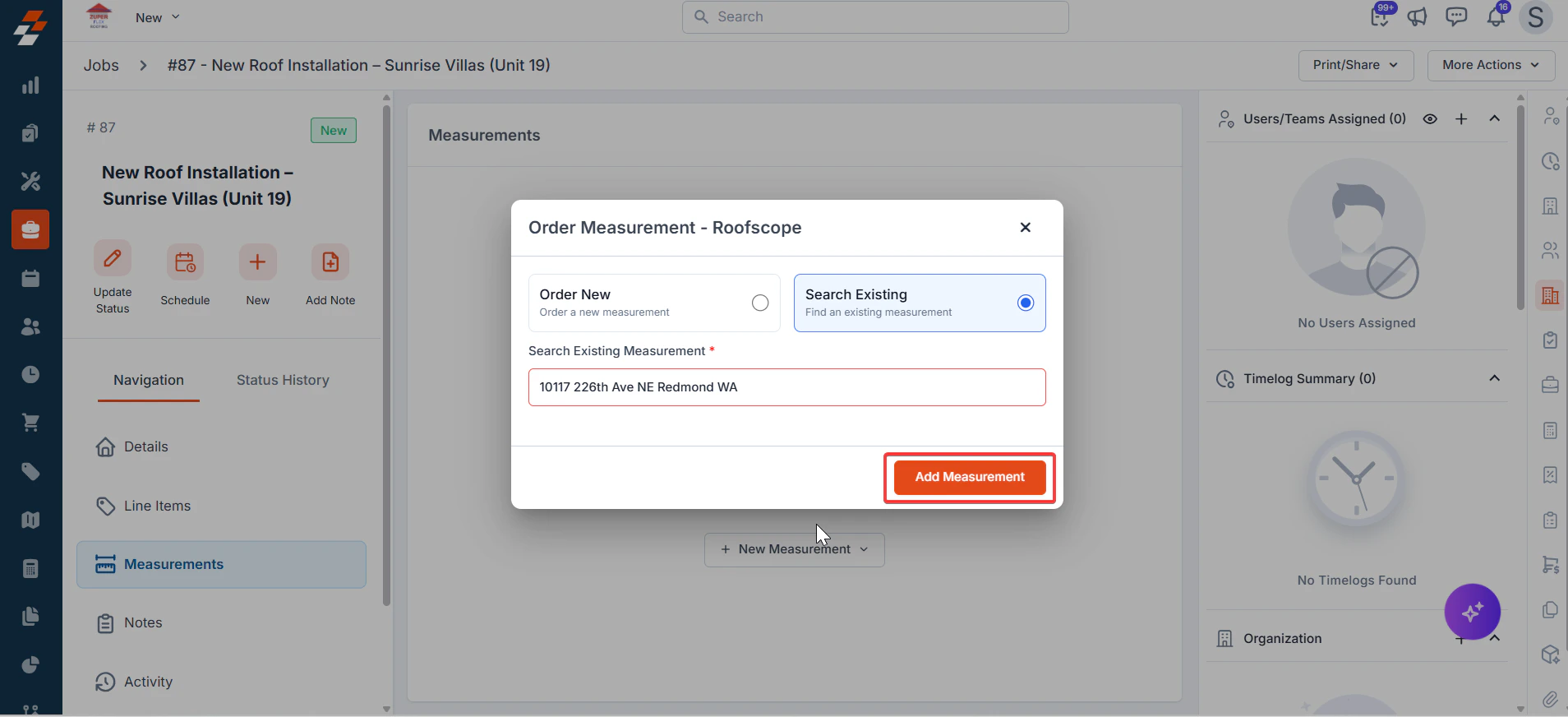This screenshot has width=1568, height=717.
Task: Open the checklist clipboard icon in right rail
Action: tap(1550, 340)
